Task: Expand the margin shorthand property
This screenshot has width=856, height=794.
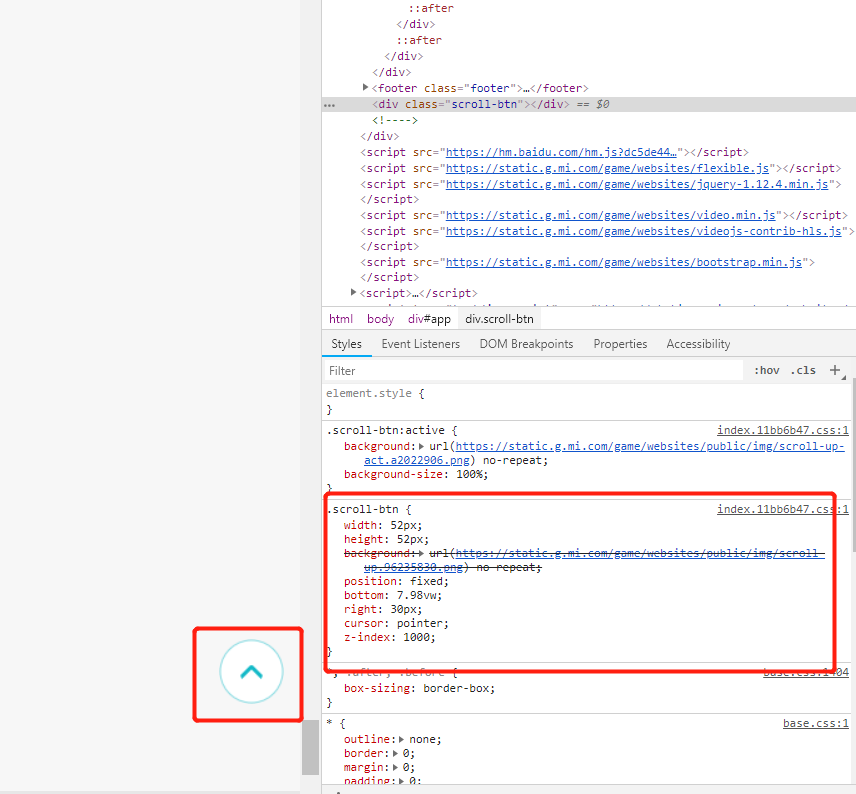Action: coord(395,767)
